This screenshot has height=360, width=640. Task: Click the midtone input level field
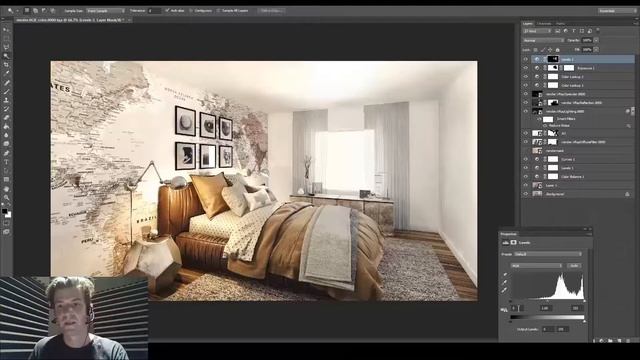point(546,308)
